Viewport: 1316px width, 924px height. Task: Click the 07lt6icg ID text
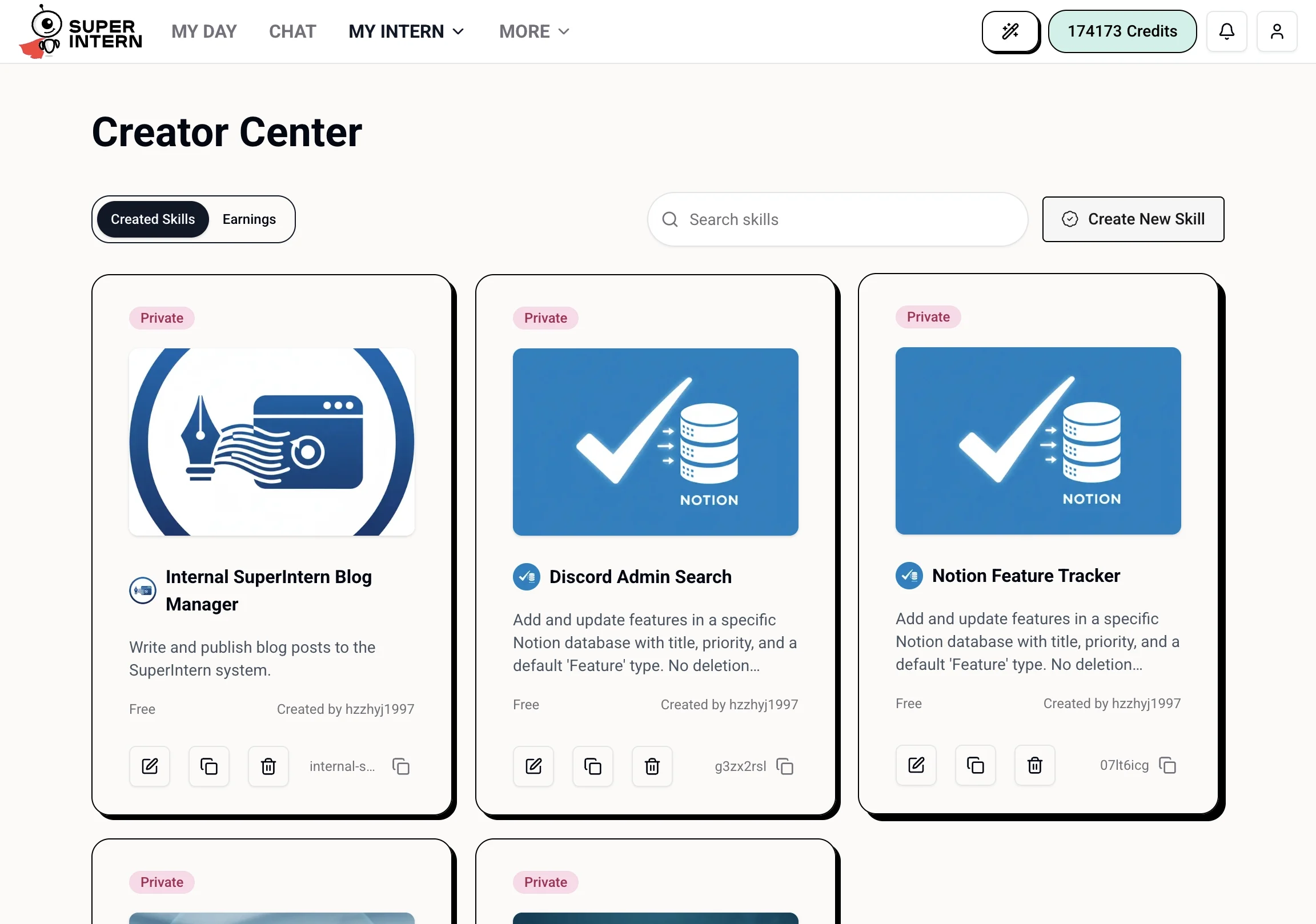click(x=1125, y=765)
